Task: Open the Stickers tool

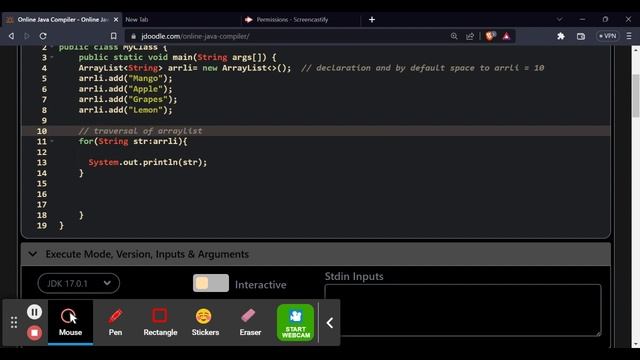Action: 205,322
